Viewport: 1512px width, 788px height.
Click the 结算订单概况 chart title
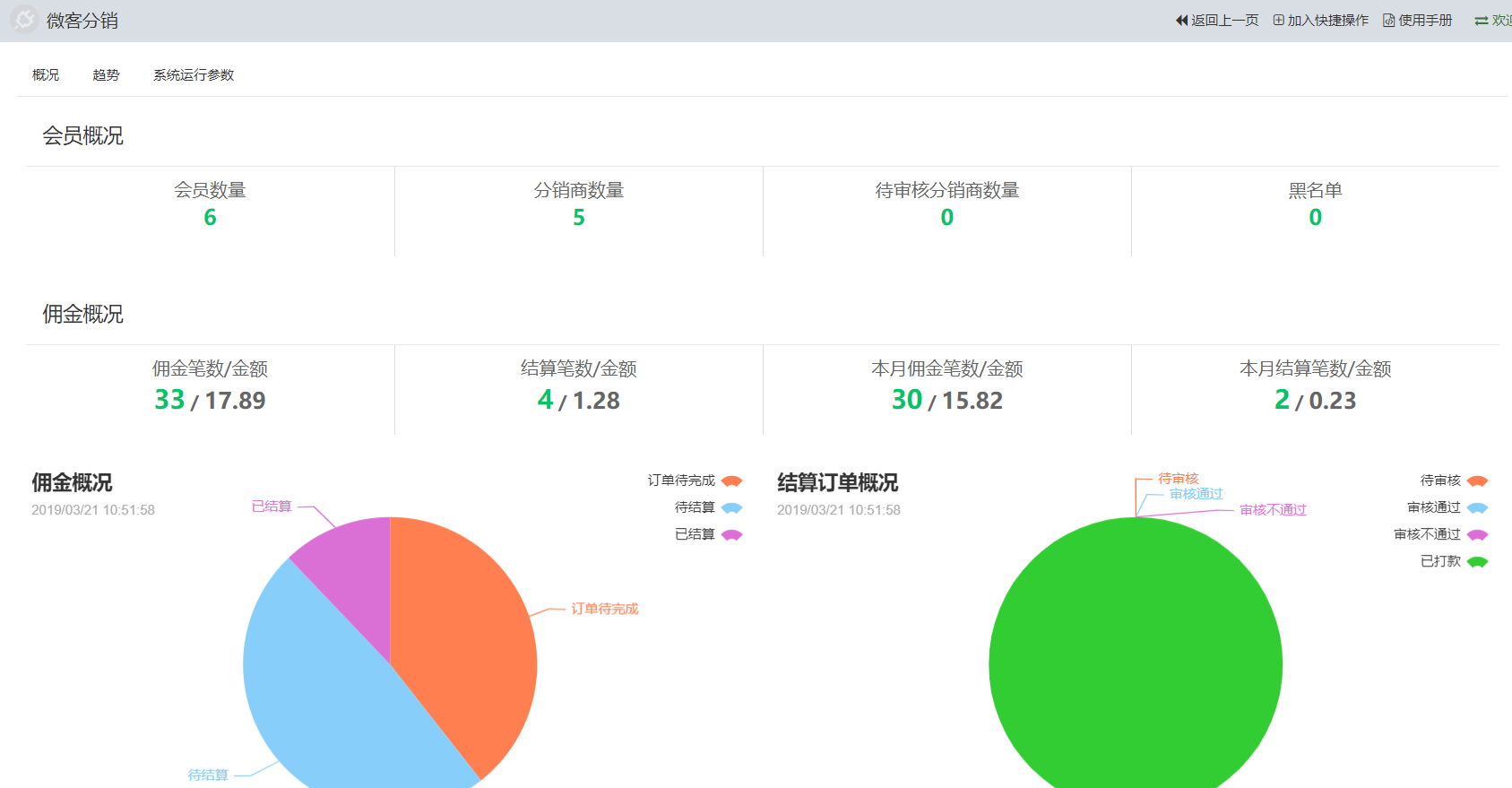[838, 483]
